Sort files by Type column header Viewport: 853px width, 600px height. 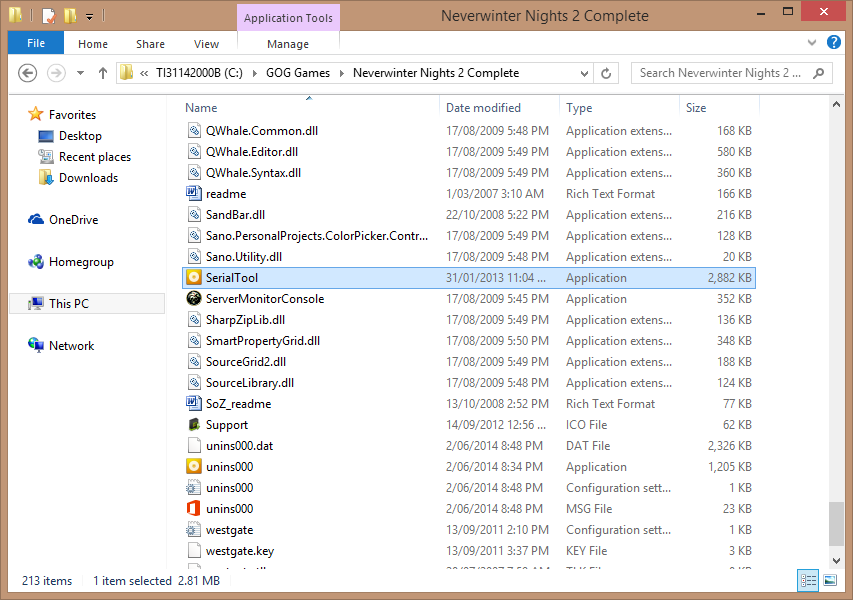coord(620,108)
